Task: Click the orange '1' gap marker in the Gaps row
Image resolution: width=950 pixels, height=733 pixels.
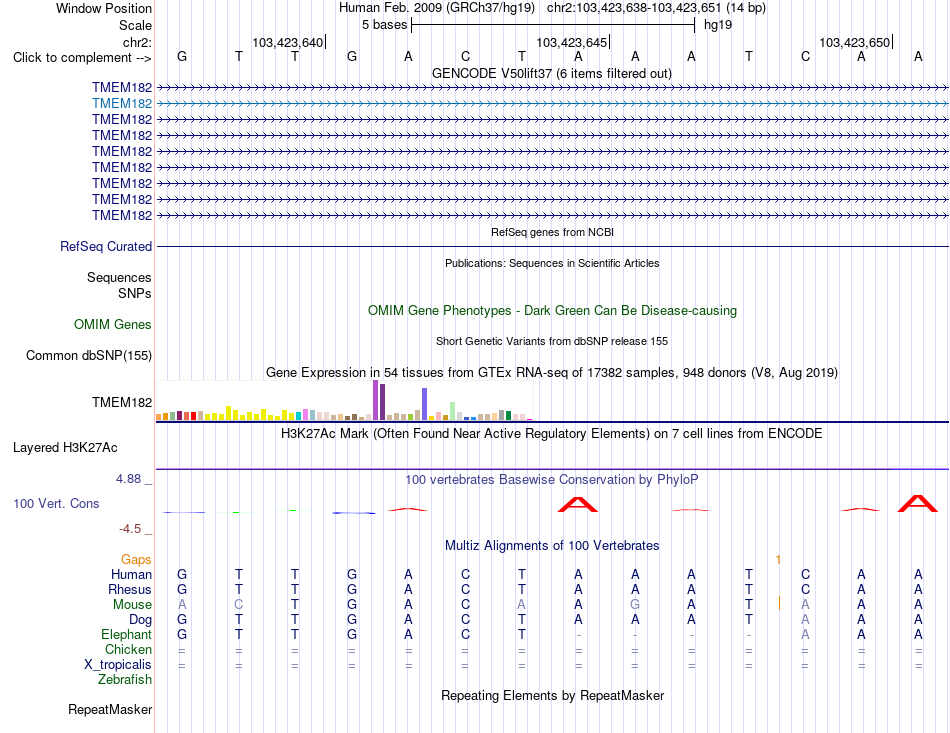Action: point(778,560)
